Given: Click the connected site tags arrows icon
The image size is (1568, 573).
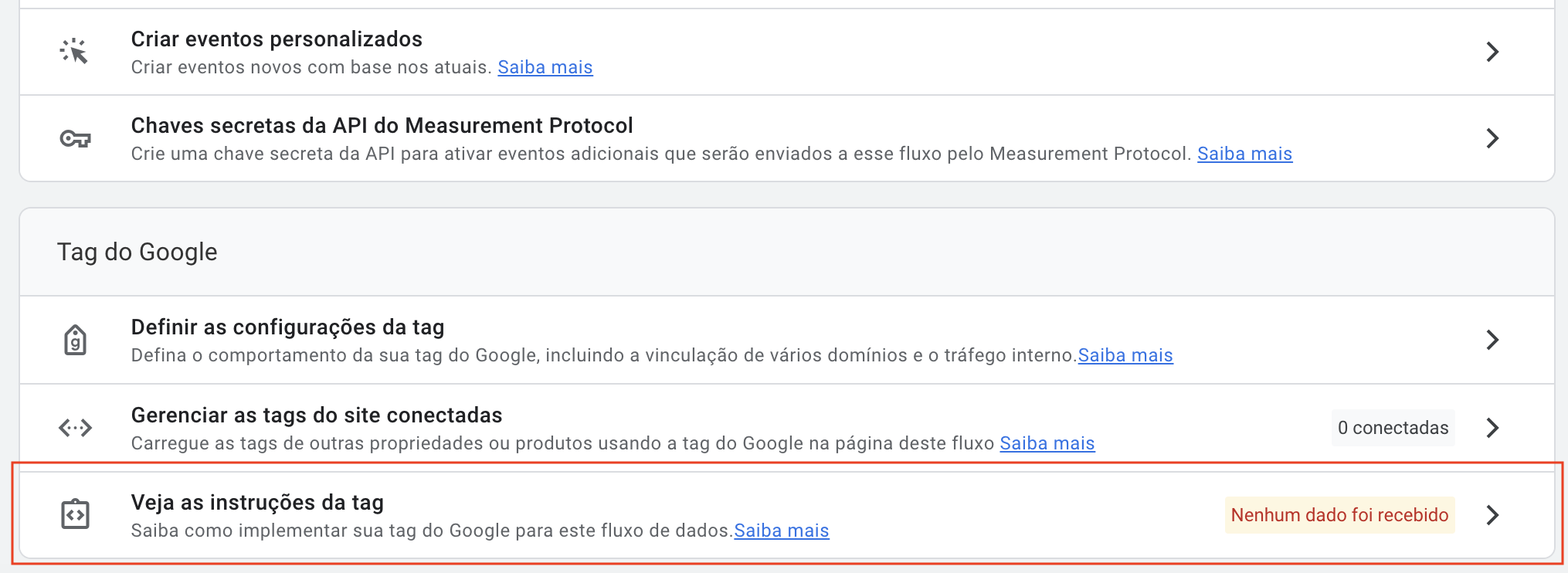Looking at the screenshot, I should click(x=75, y=428).
